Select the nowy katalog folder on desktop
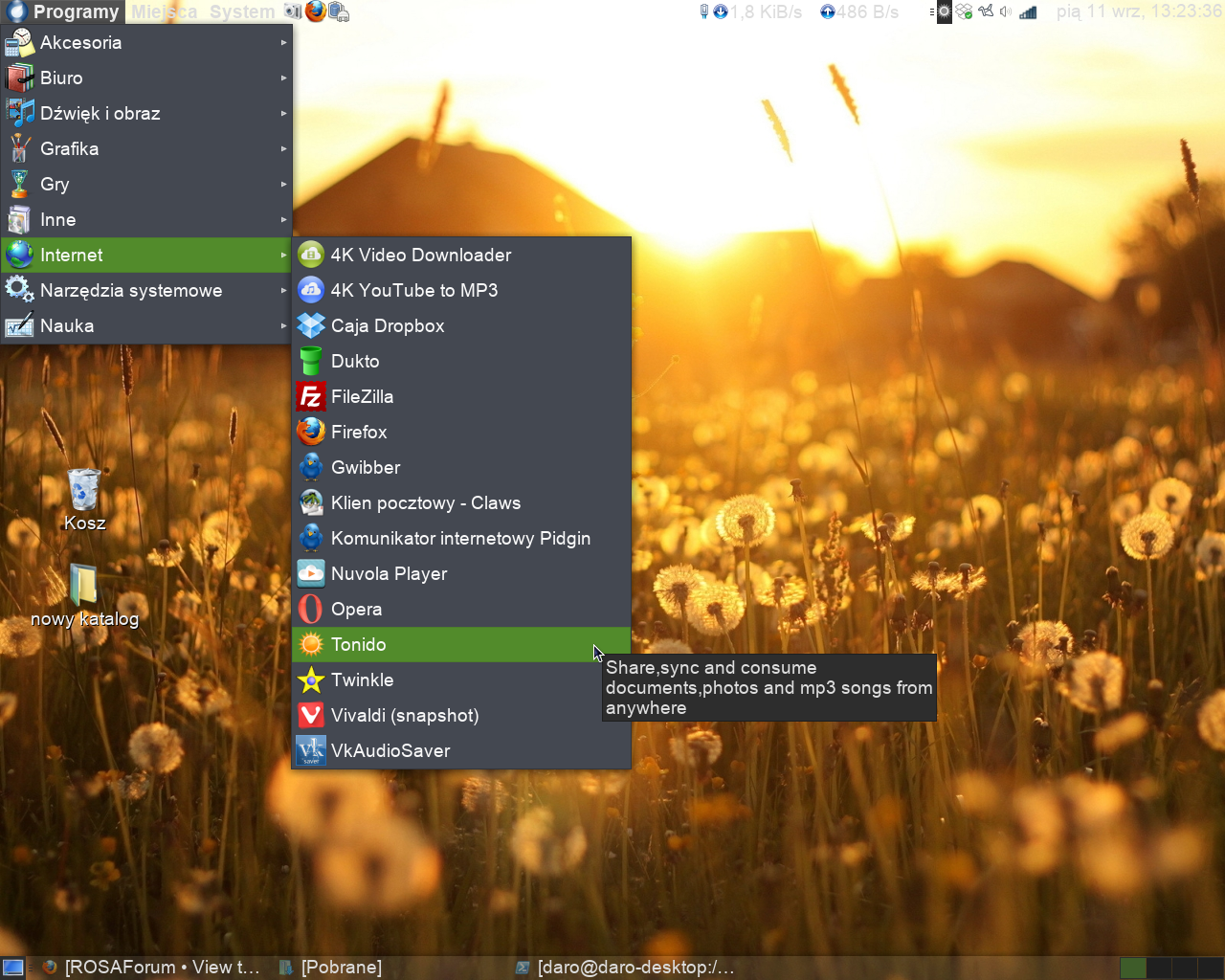The width and height of the screenshot is (1225, 980). 84,595
